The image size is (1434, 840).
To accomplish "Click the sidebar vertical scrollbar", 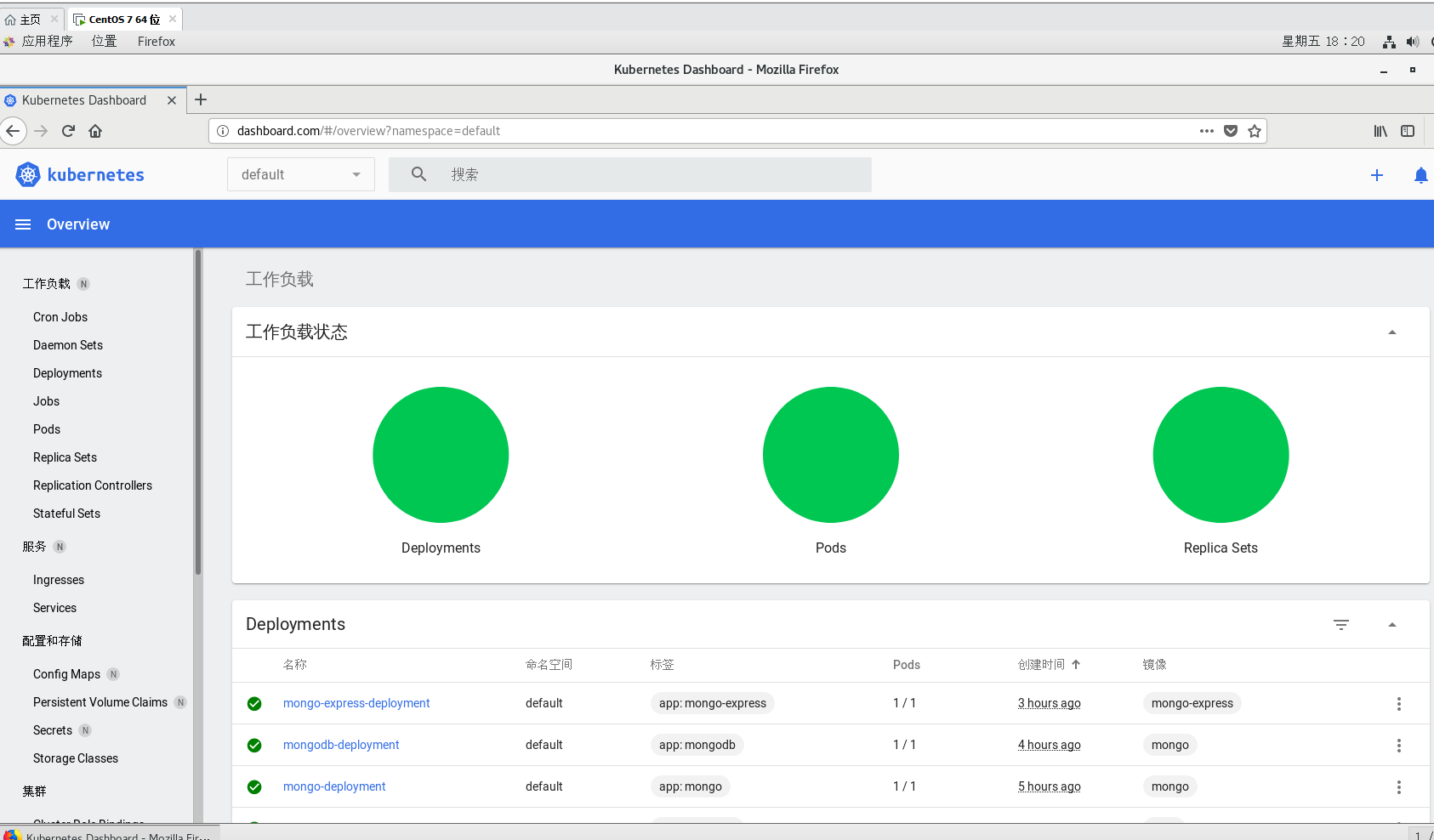I will 198,412.
